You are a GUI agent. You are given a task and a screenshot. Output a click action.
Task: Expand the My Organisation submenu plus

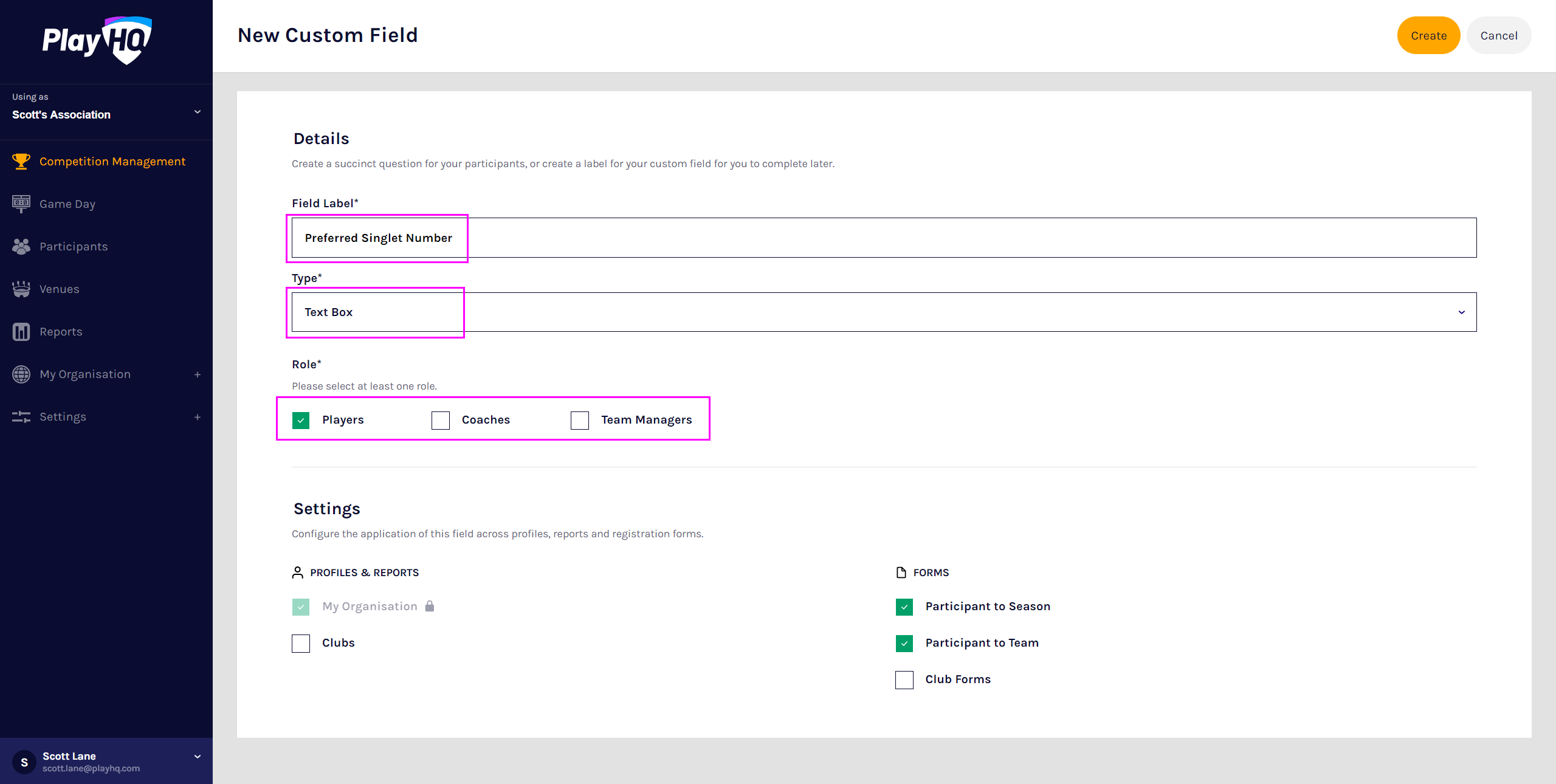coord(198,374)
